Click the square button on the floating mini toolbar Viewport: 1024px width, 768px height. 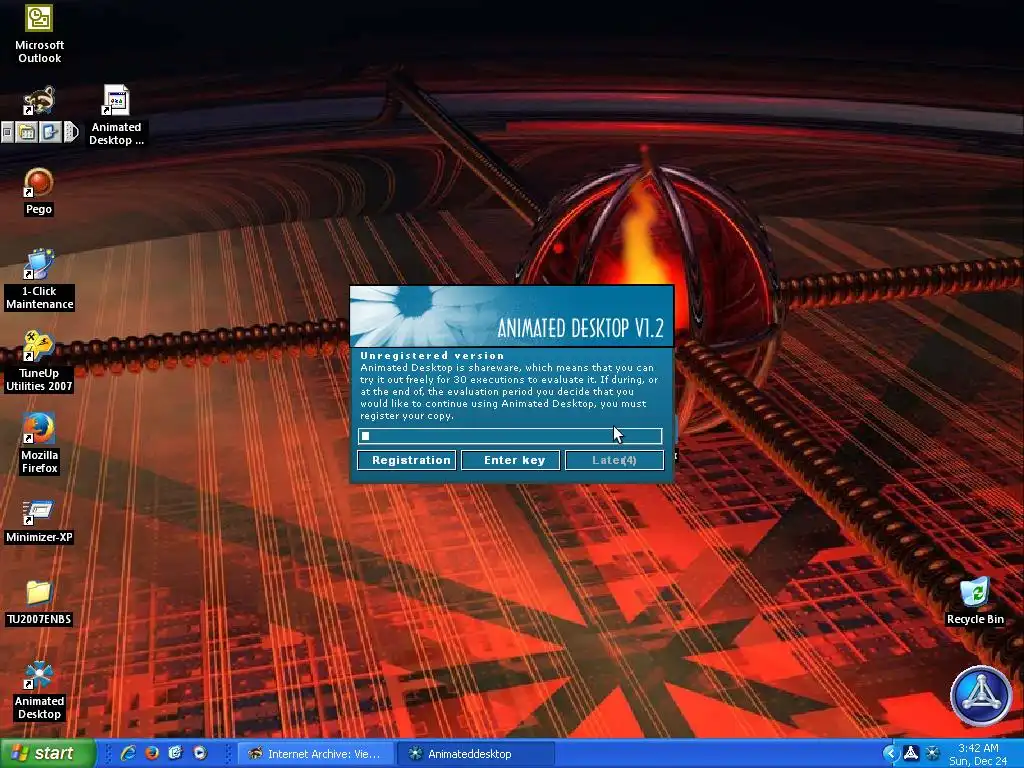tap(7, 133)
